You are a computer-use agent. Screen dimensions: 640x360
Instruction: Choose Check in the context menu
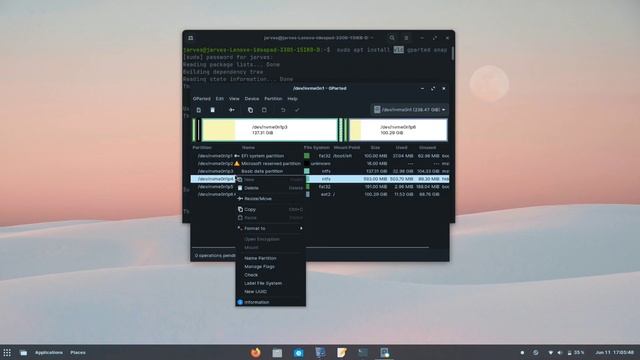[x=271, y=275]
